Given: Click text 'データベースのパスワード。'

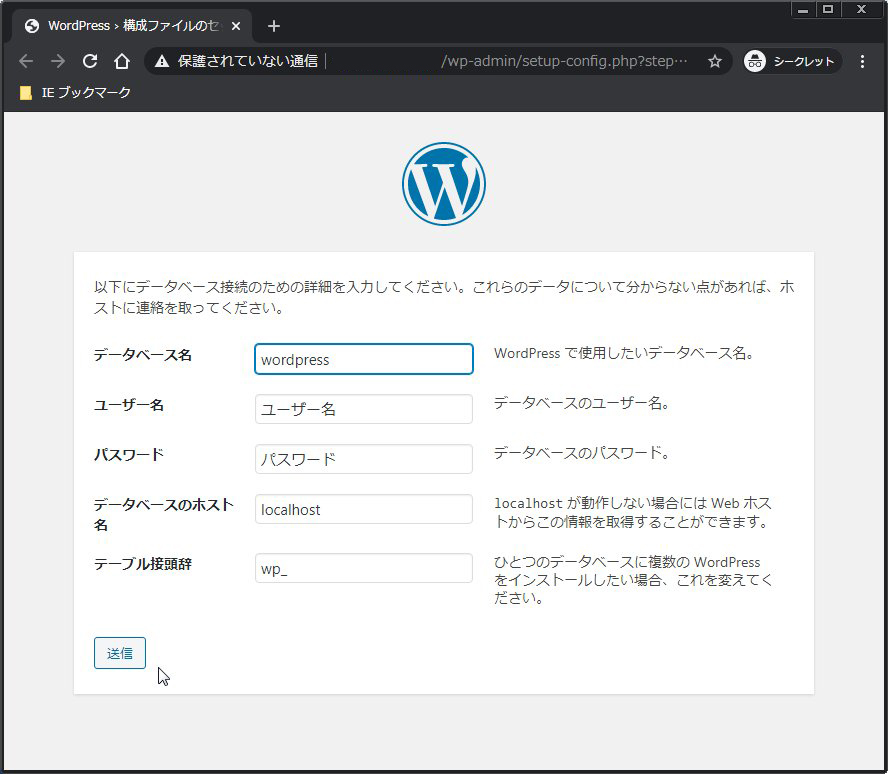Looking at the screenshot, I should tap(582, 453).
